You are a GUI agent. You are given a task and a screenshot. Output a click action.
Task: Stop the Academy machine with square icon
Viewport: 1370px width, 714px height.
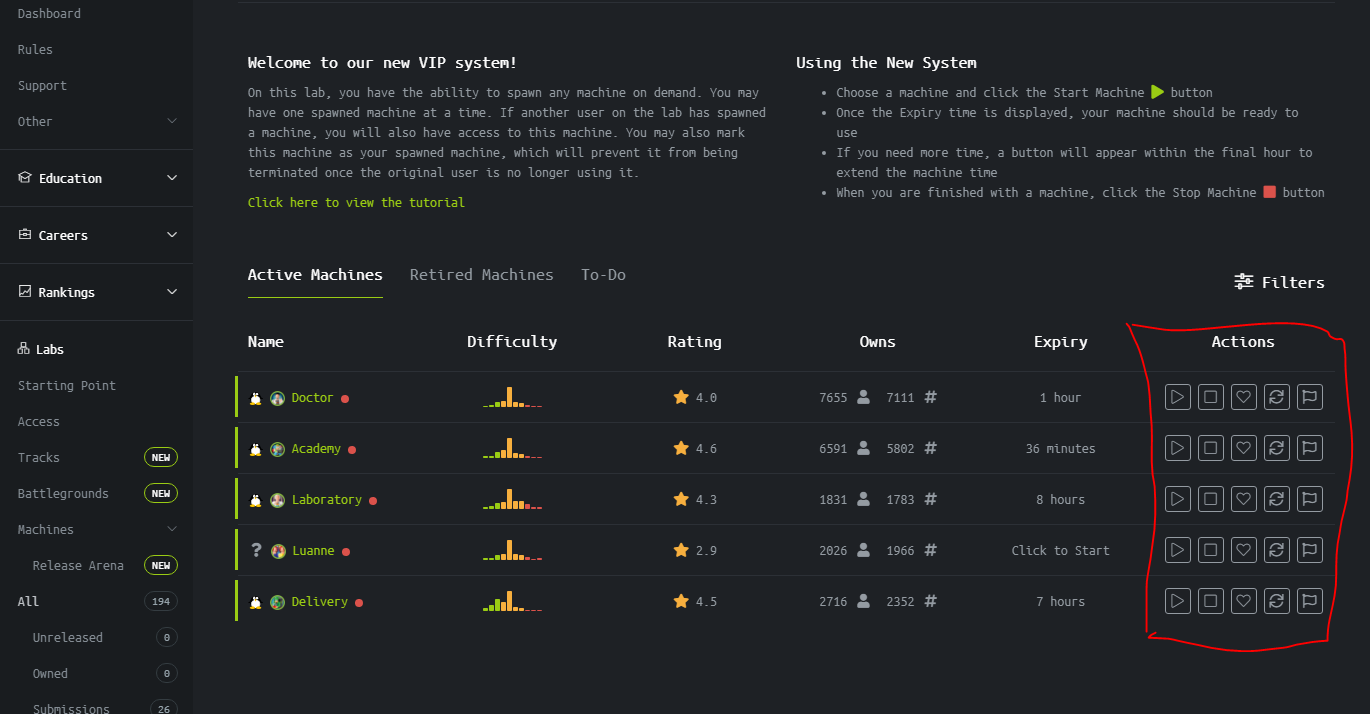tap(1210, 448)
